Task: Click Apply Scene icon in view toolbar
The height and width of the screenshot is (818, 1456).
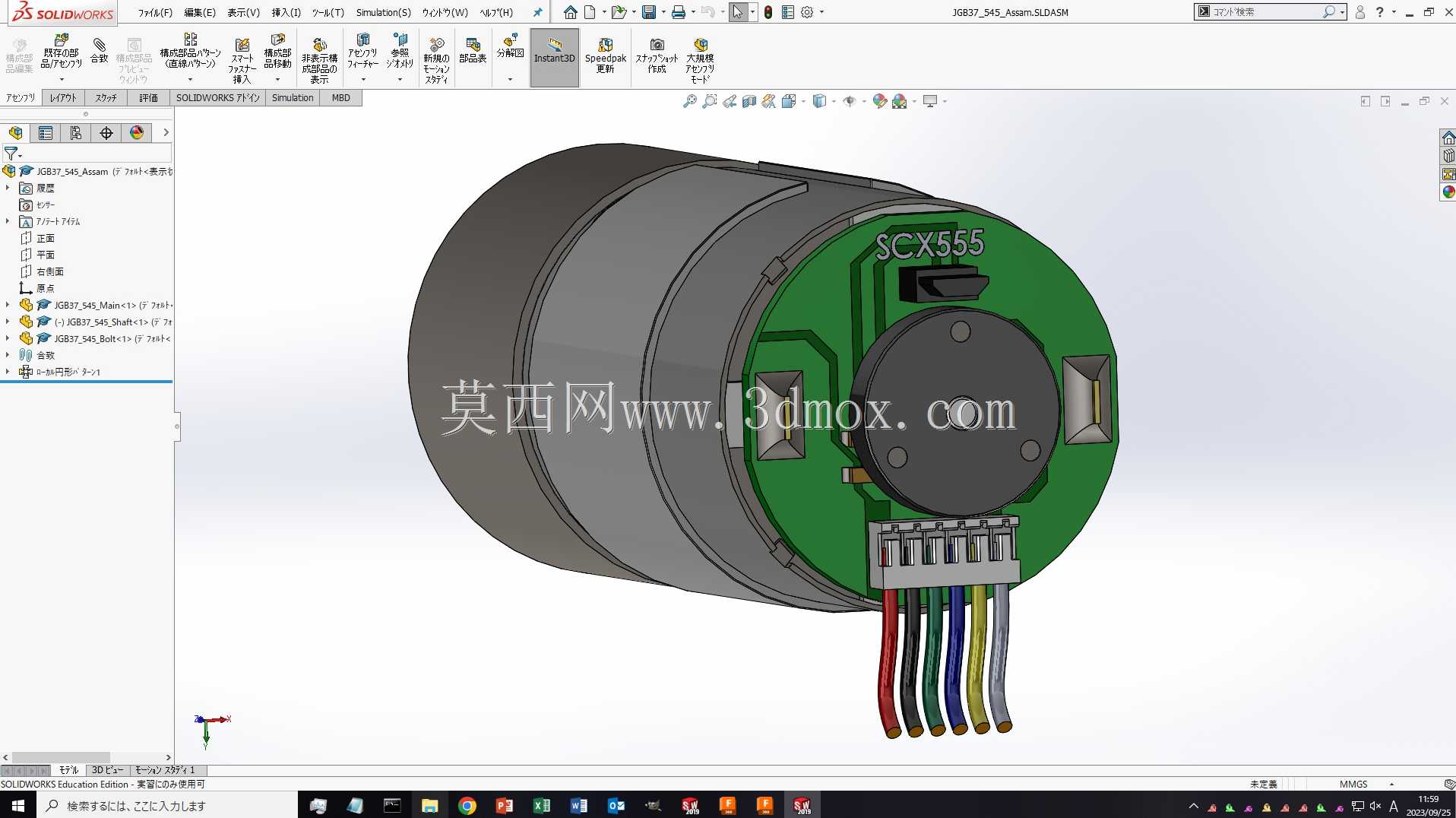Action: (x=900, y=101)
